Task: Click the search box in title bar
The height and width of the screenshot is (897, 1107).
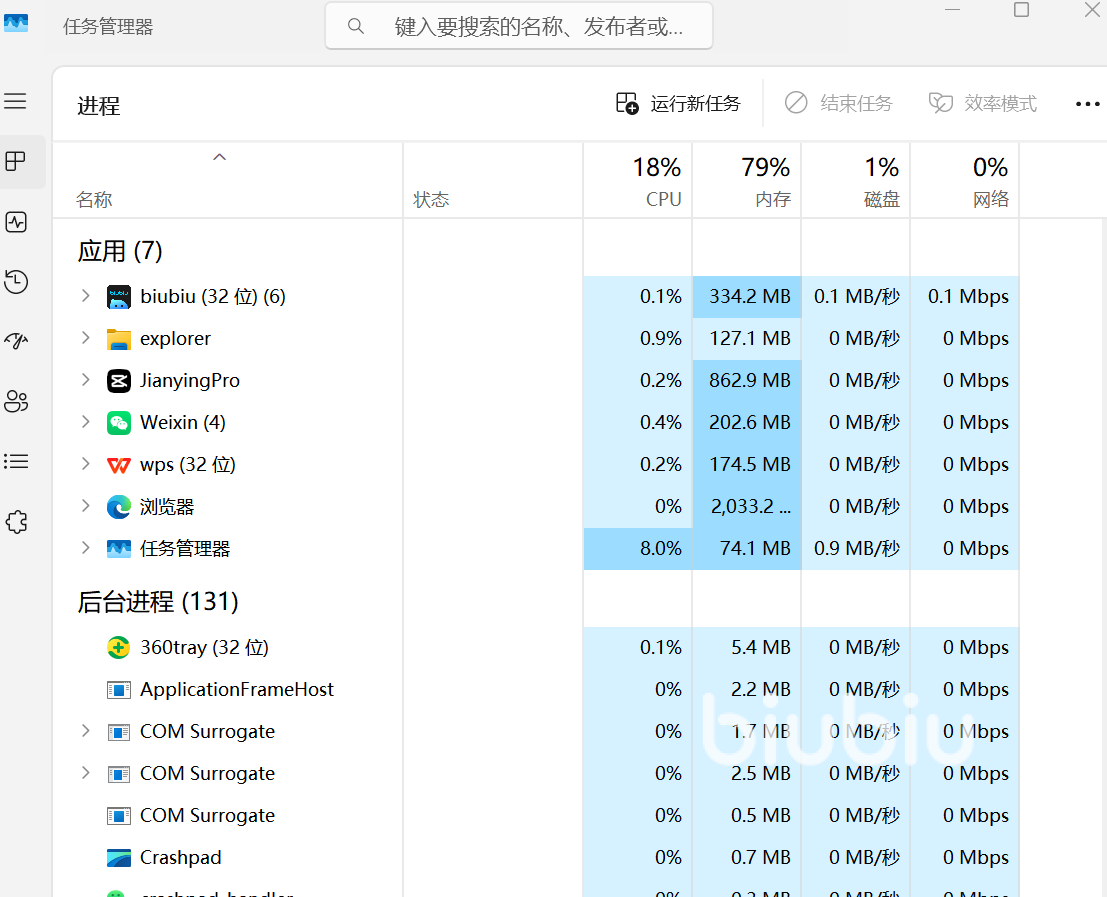Action: (x=519, y=26)
